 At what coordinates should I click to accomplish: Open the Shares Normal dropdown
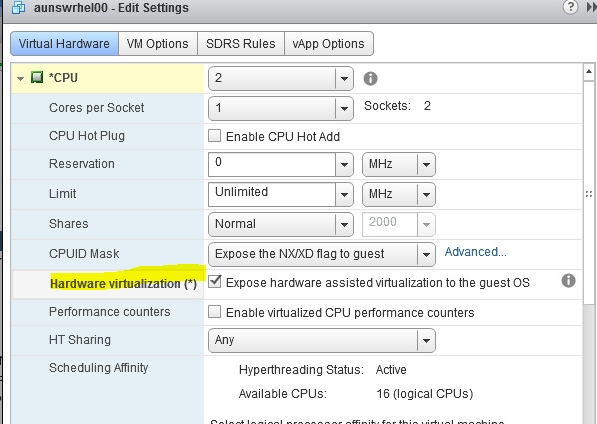(281, 224)
